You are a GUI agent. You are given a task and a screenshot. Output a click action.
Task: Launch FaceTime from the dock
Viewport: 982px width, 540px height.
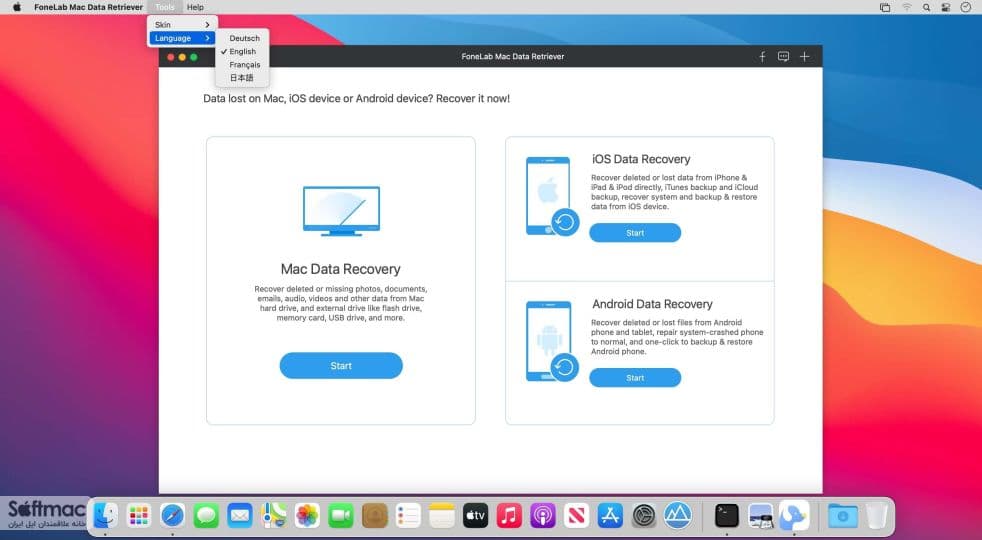click(341, 516)
